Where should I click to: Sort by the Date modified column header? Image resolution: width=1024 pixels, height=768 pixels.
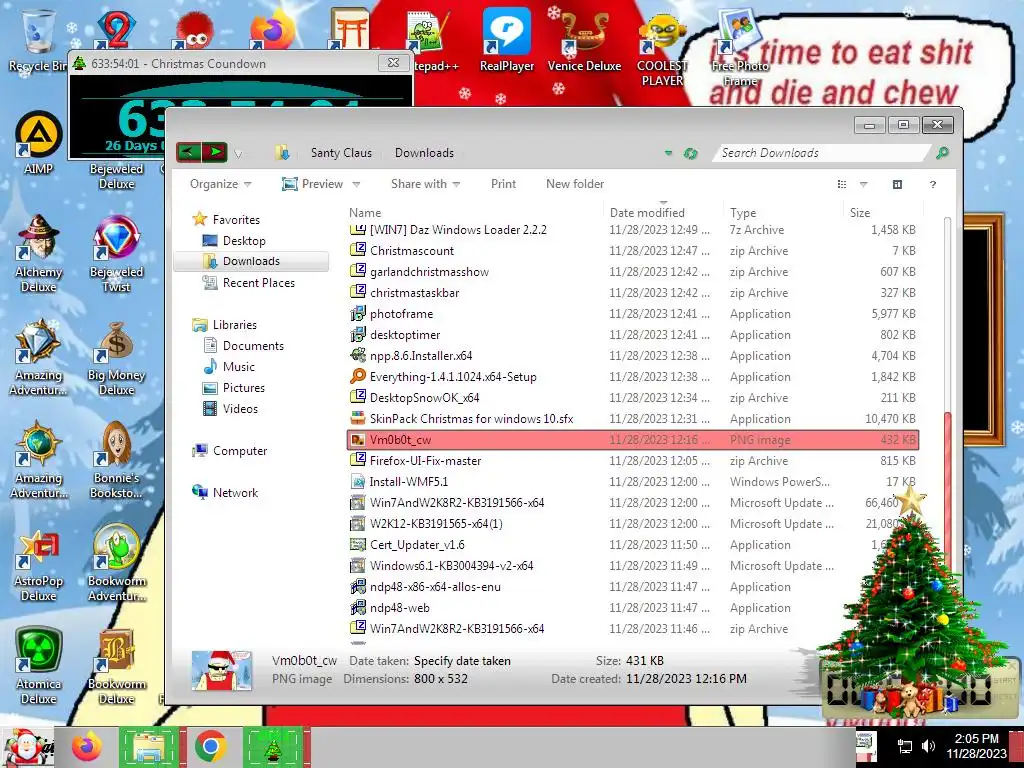[x=662, y=212]
